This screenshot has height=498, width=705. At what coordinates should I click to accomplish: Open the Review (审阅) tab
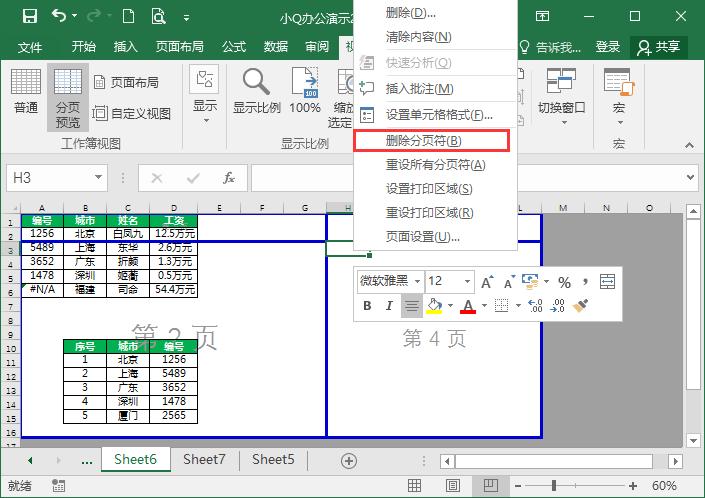(x=317, y=46)
